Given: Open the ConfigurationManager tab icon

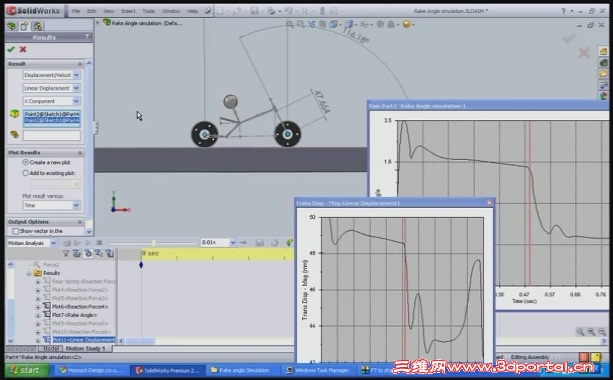Looking at the screenshot, I should pyautogui.click(x=38, y=26).
